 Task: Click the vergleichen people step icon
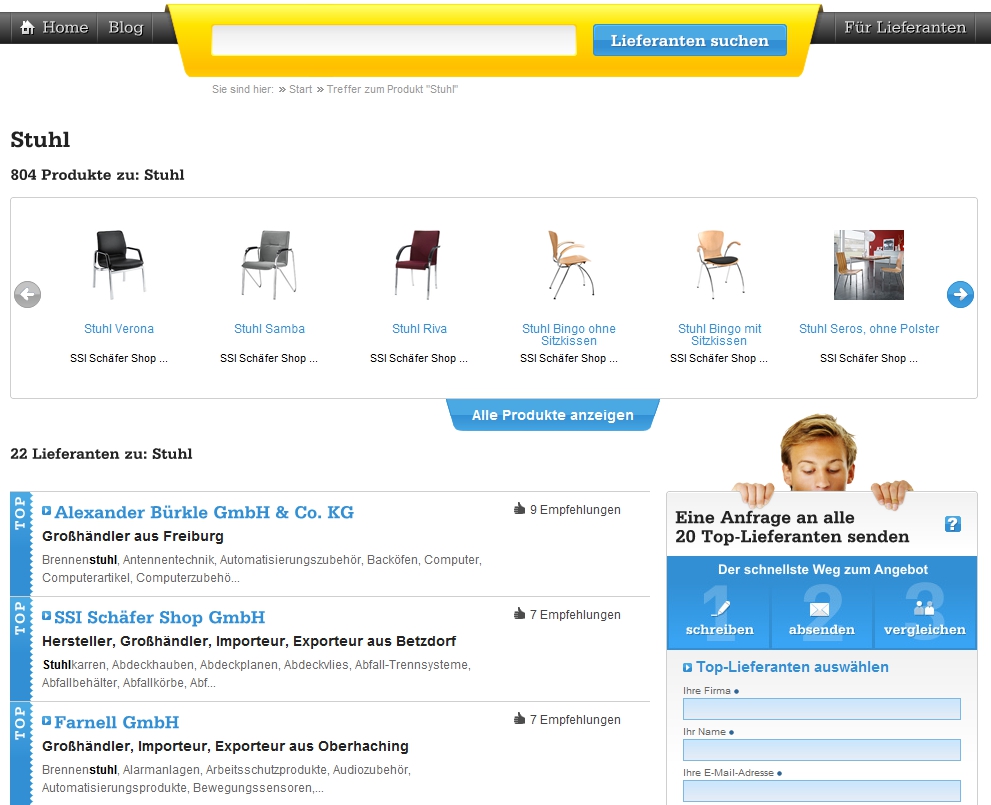924,608
